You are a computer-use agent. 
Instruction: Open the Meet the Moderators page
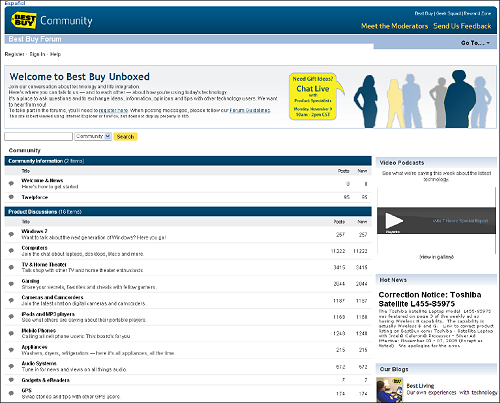click(x=394, y=26)
